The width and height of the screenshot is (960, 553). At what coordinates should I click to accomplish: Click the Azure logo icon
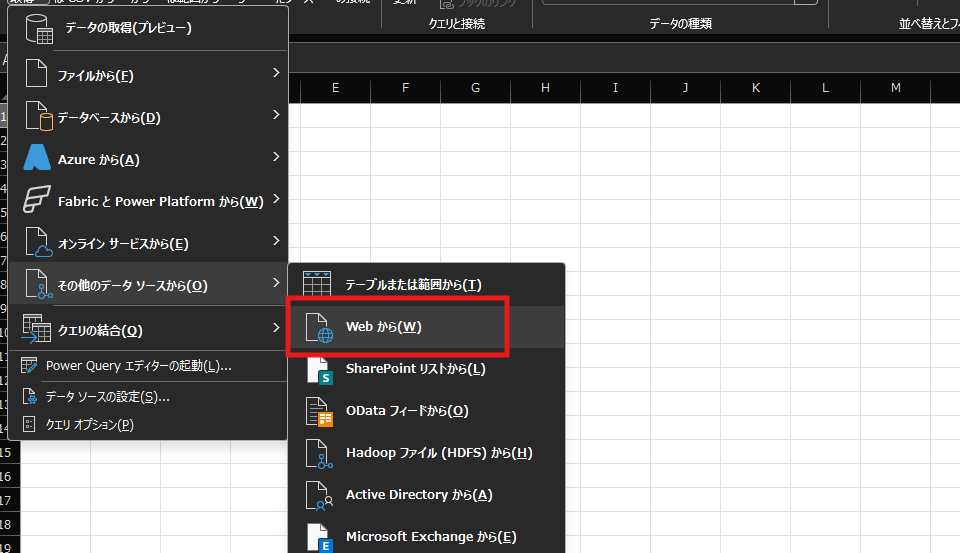coord(37,159)
